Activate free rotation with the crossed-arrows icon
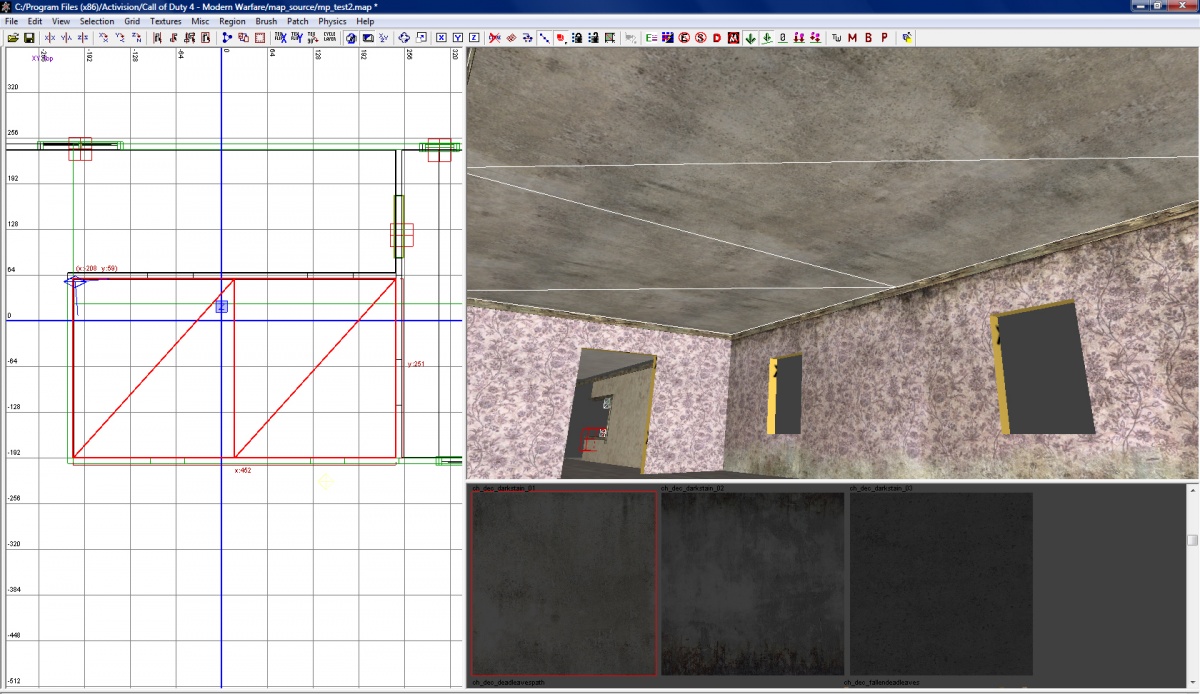 point(404,38)
